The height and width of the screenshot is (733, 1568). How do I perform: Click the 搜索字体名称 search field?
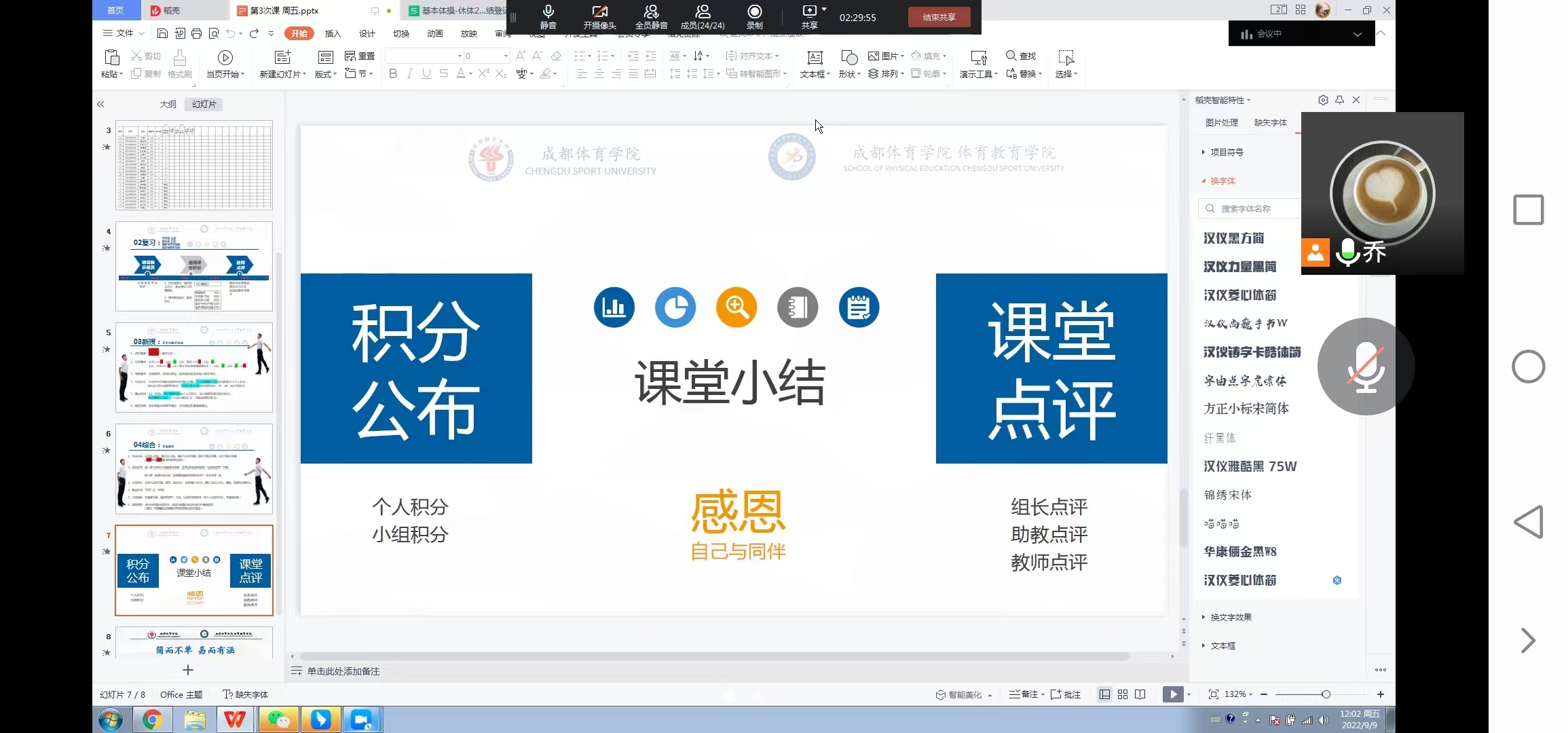(x=1249, y=208)
